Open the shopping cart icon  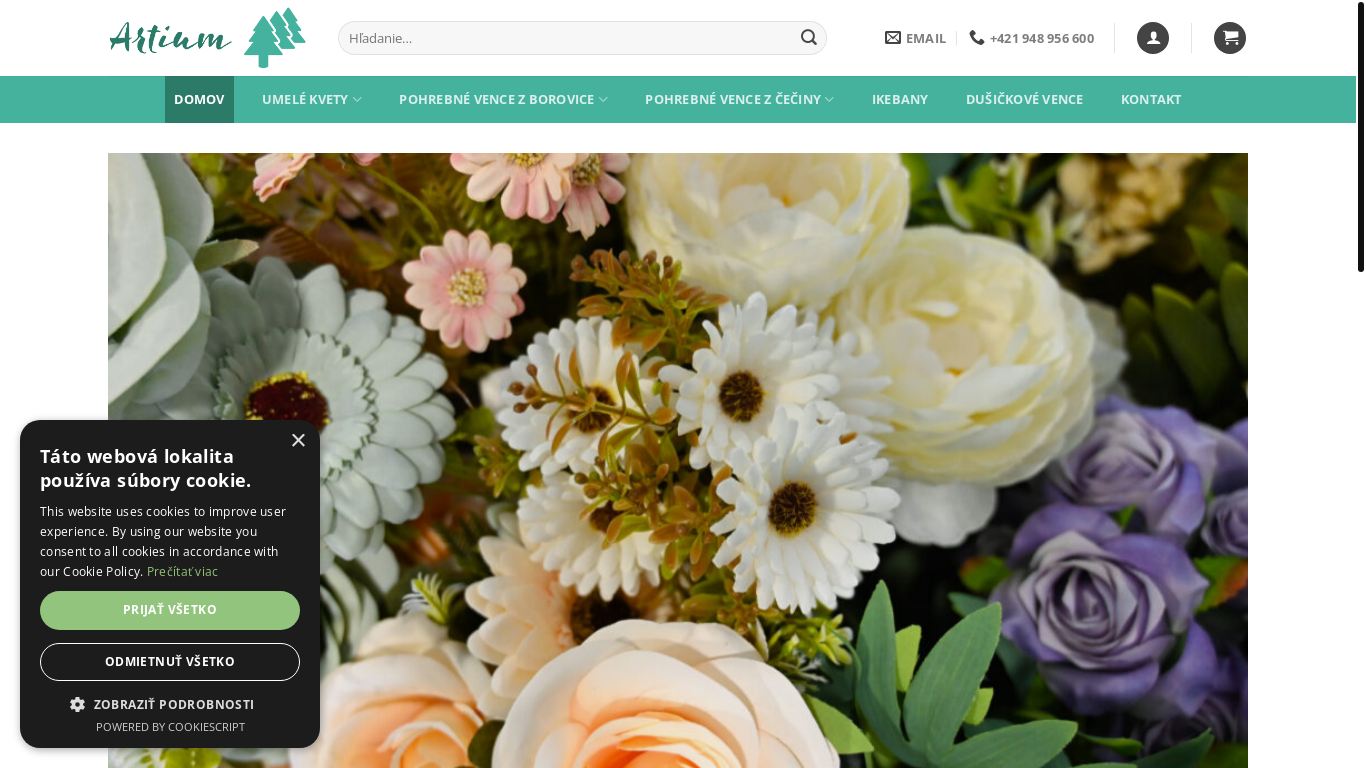click(x=1230, y=38)
